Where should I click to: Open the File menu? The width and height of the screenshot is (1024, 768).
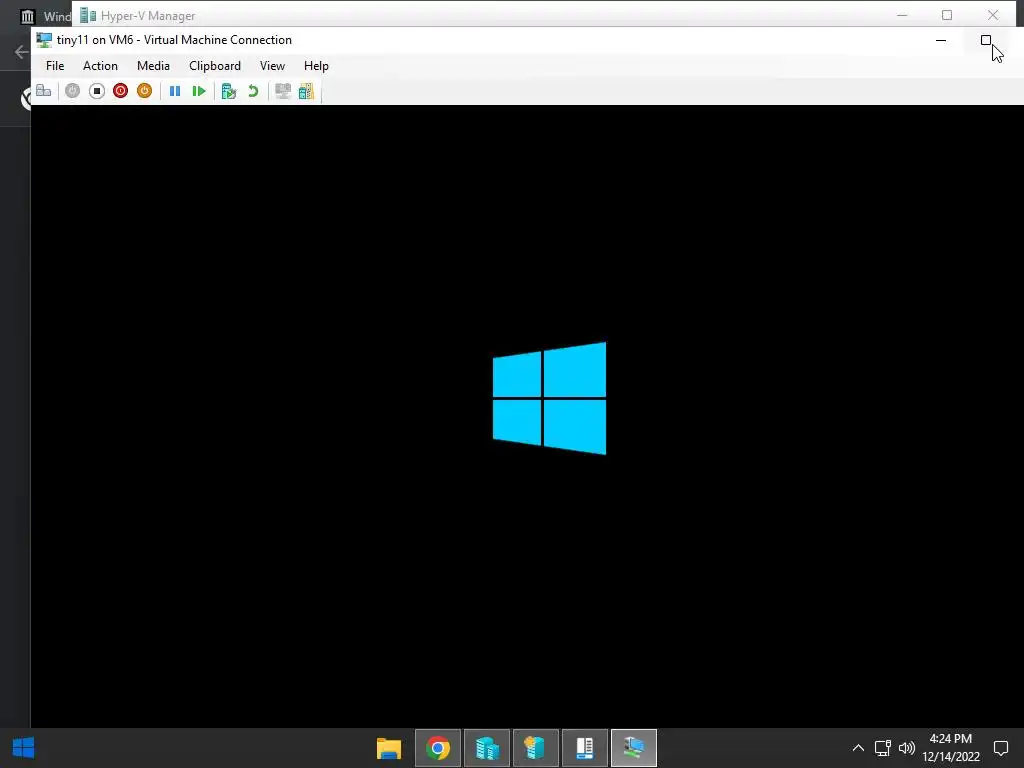(x=55, y=66)
